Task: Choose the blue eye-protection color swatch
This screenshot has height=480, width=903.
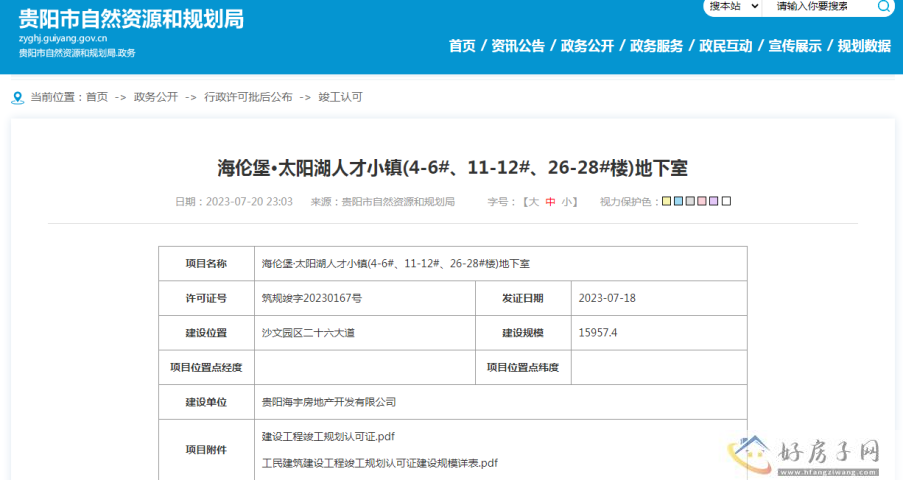Action: [x=678, y=201]
